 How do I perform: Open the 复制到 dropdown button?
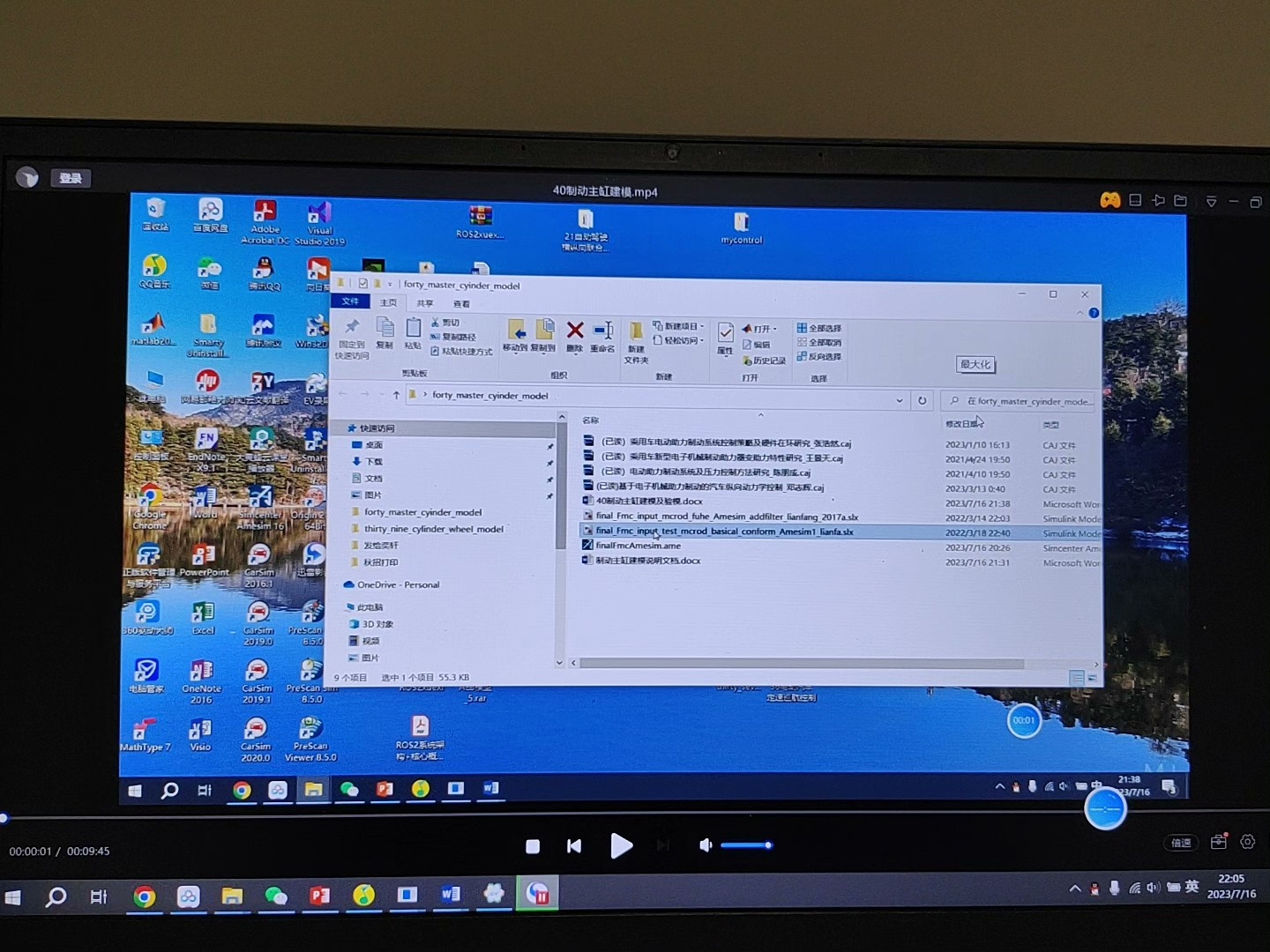(543, 337)
